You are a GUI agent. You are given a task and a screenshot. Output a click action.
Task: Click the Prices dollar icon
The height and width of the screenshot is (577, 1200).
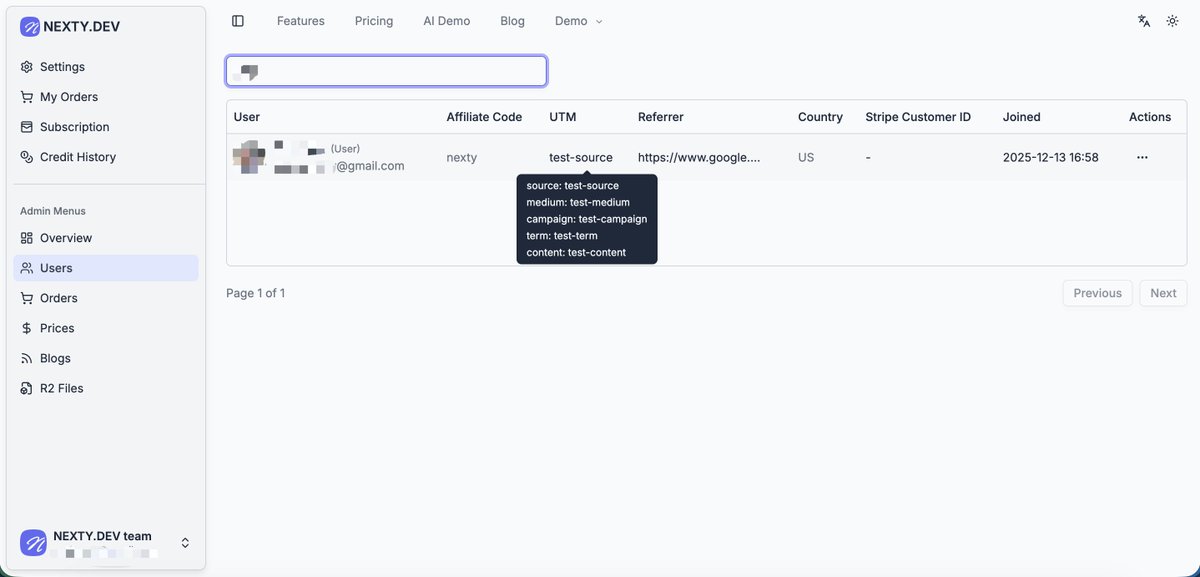click(x=25, y=327)
